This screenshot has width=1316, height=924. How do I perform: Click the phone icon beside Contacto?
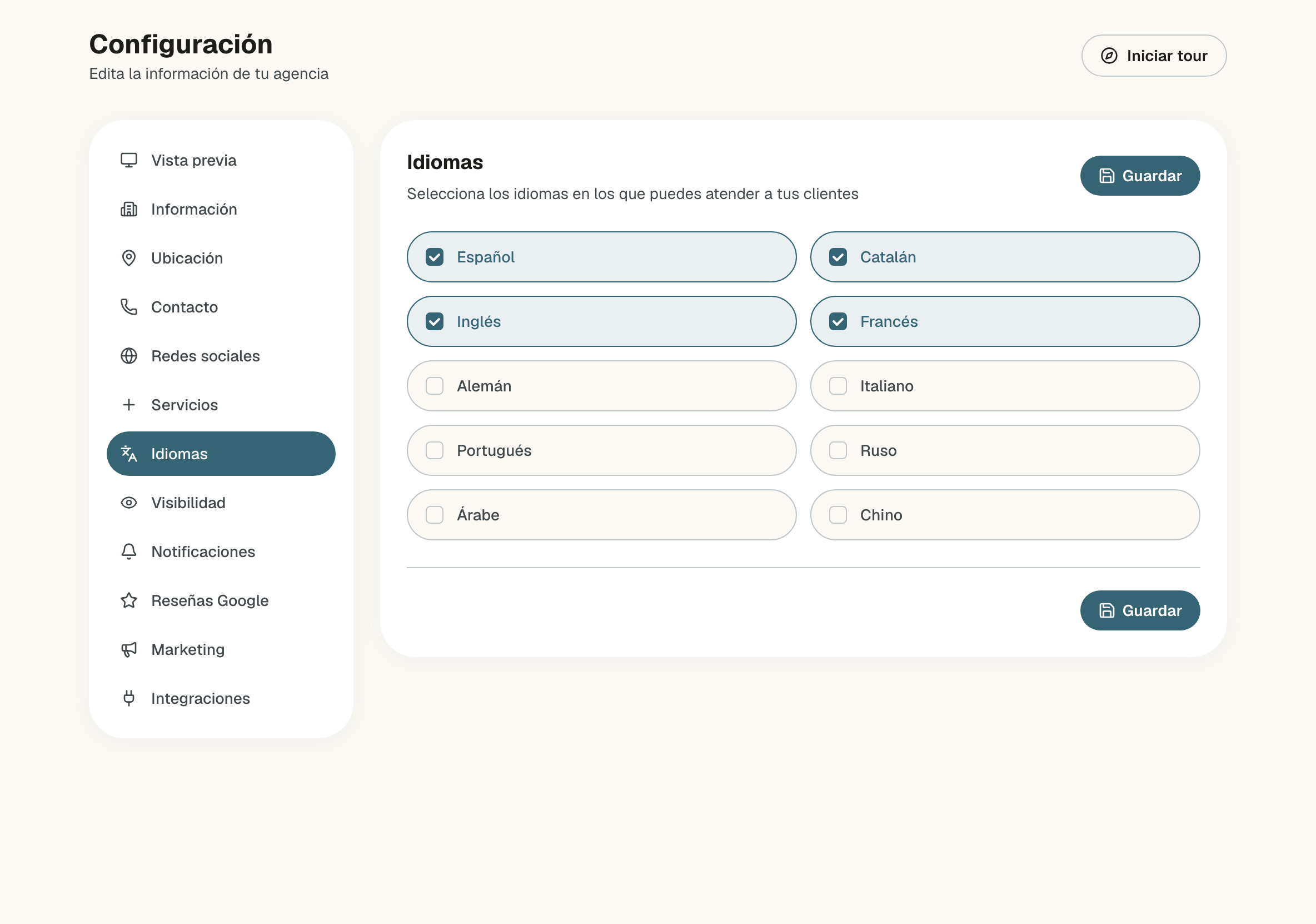129,307
